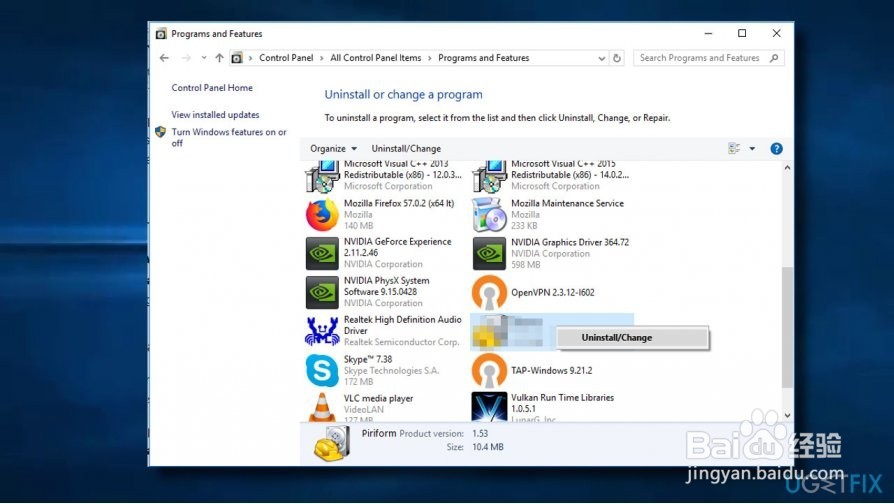
Task: Select the OpenVPN 2.3.12-I602 name
Action: pyautogui.click(x=552, y=292)
